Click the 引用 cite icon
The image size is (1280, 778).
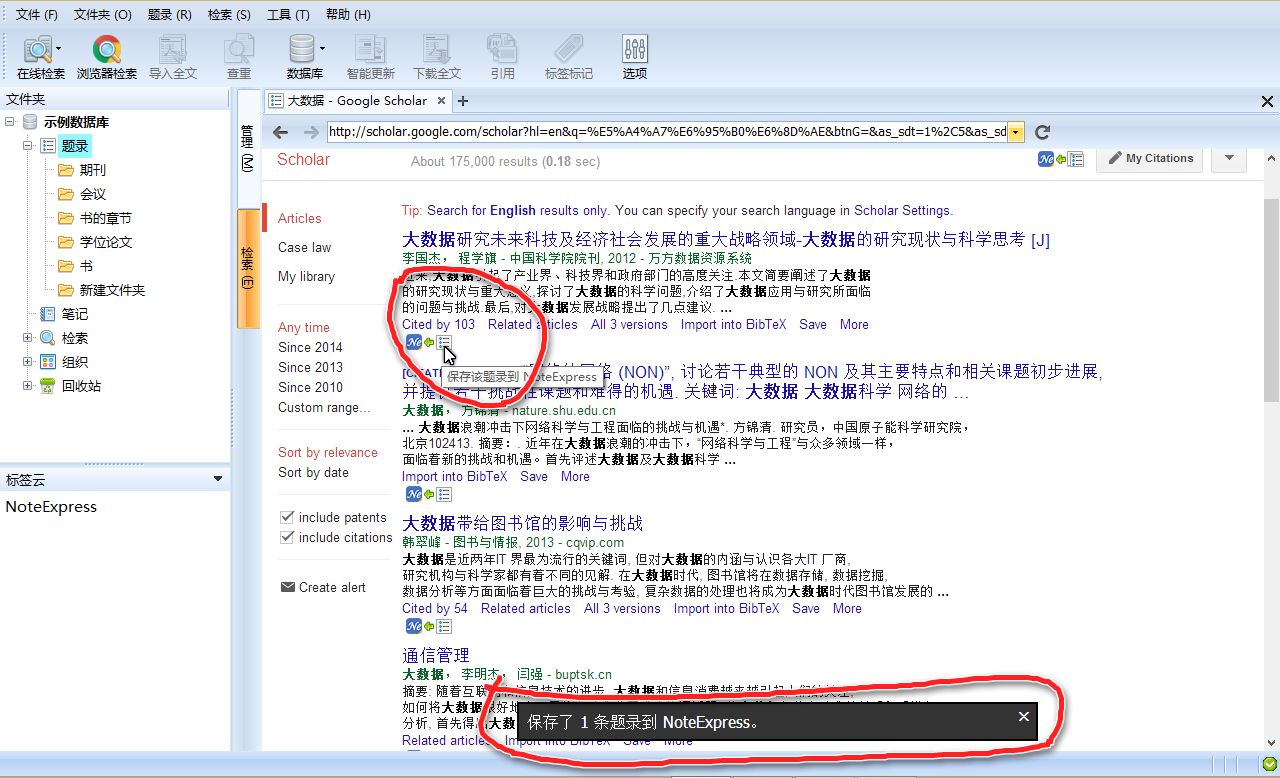click(x=502, y=58)
